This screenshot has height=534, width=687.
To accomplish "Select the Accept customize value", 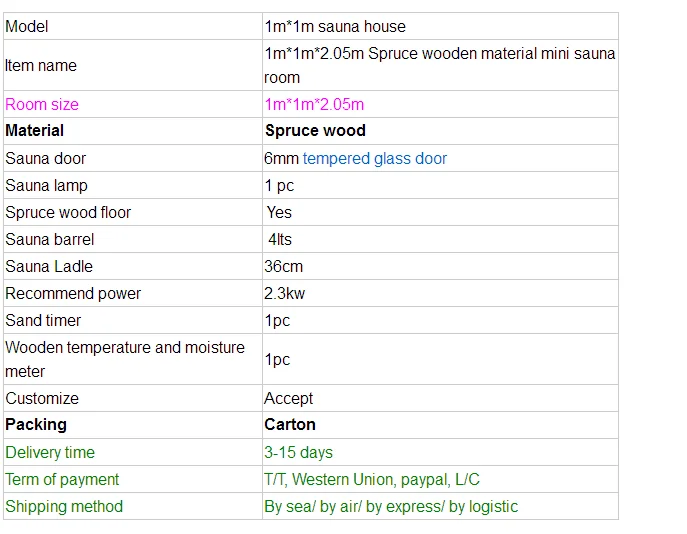I will 288,398.
